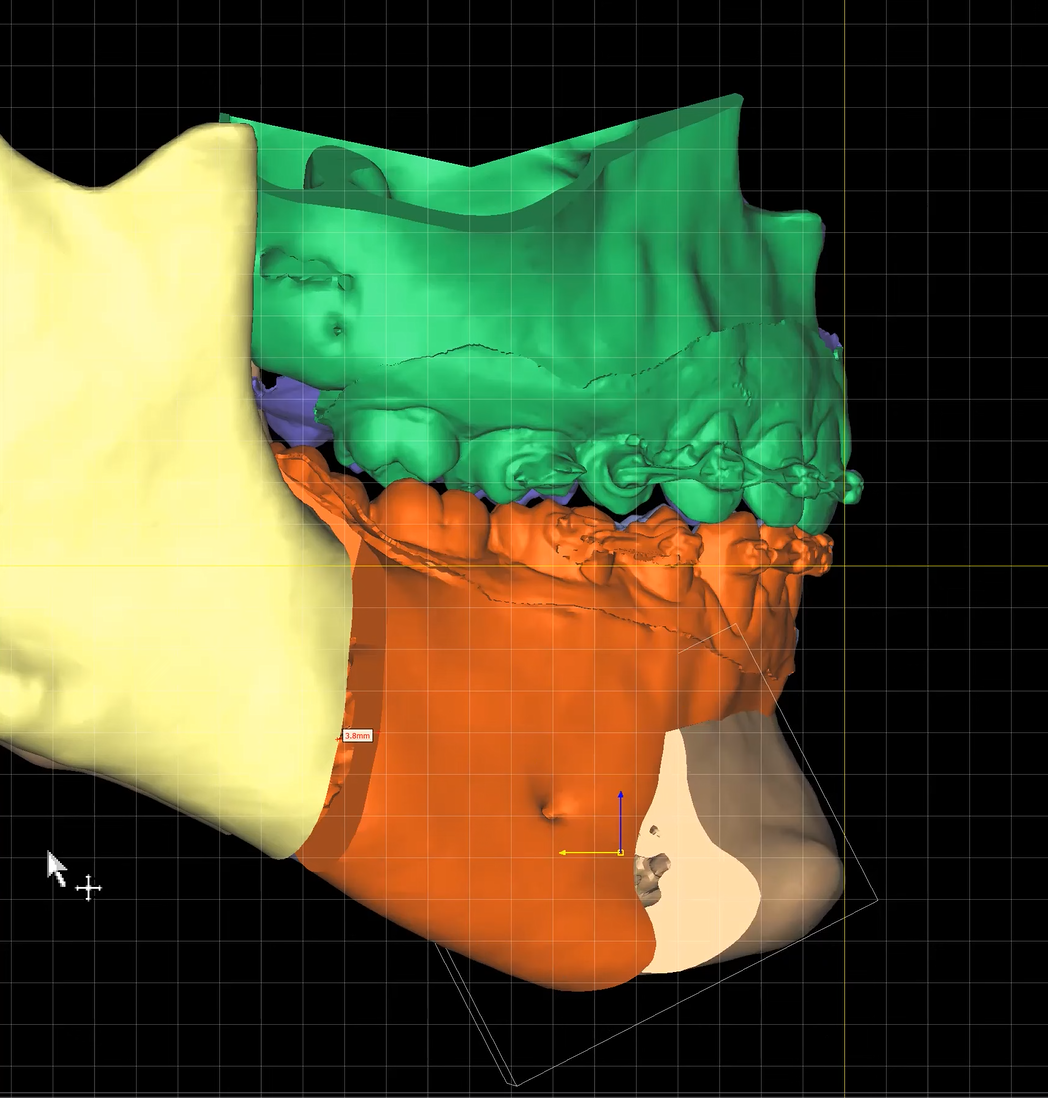This screenshot has height=1098, width=1048.
Task: Grab the yellow horizontal axis arrow
Action: 588,853
